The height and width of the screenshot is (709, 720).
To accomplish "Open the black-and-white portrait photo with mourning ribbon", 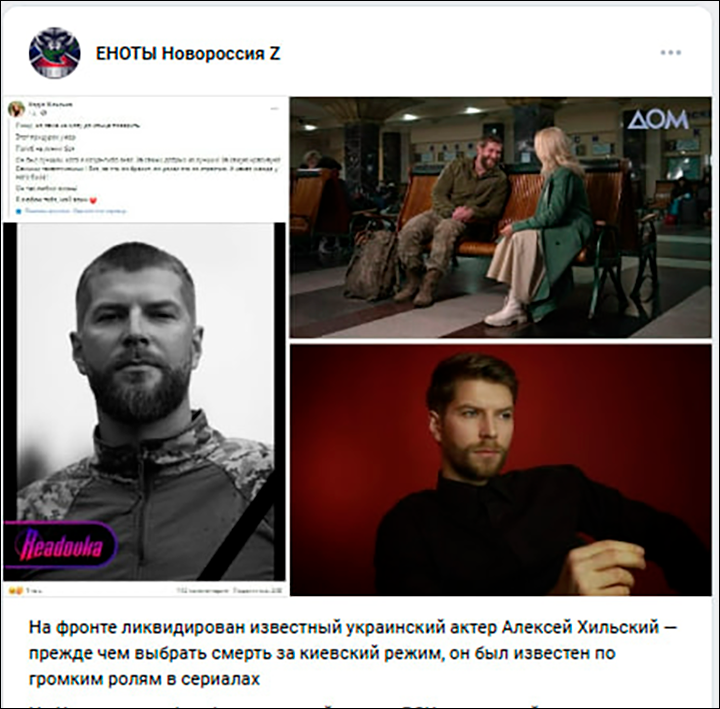I will pyautogui.click(x=144, y=402).
